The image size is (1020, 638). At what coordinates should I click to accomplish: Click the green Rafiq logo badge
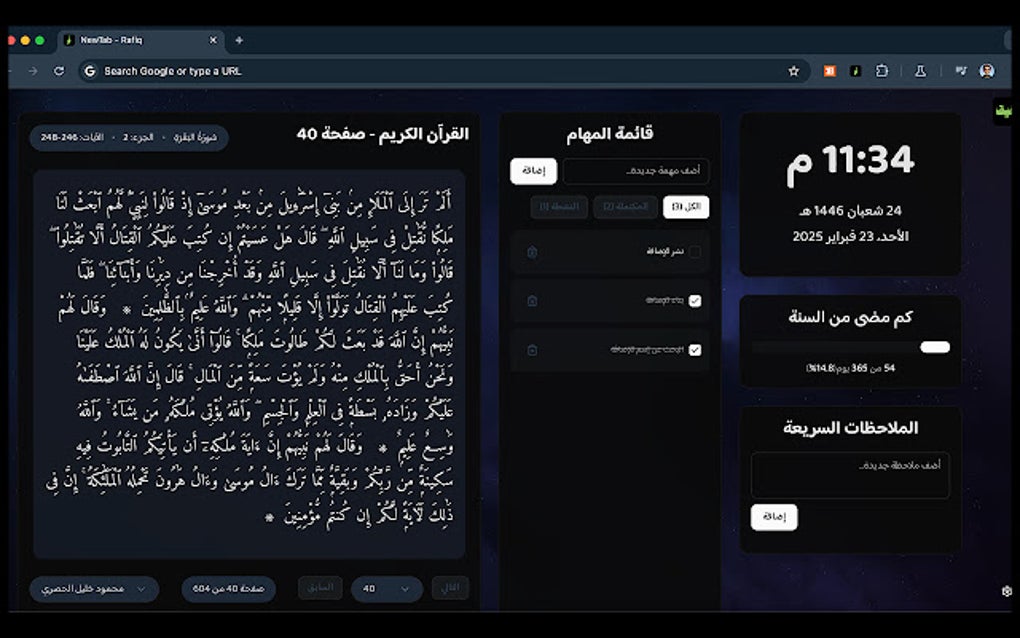1003,112
